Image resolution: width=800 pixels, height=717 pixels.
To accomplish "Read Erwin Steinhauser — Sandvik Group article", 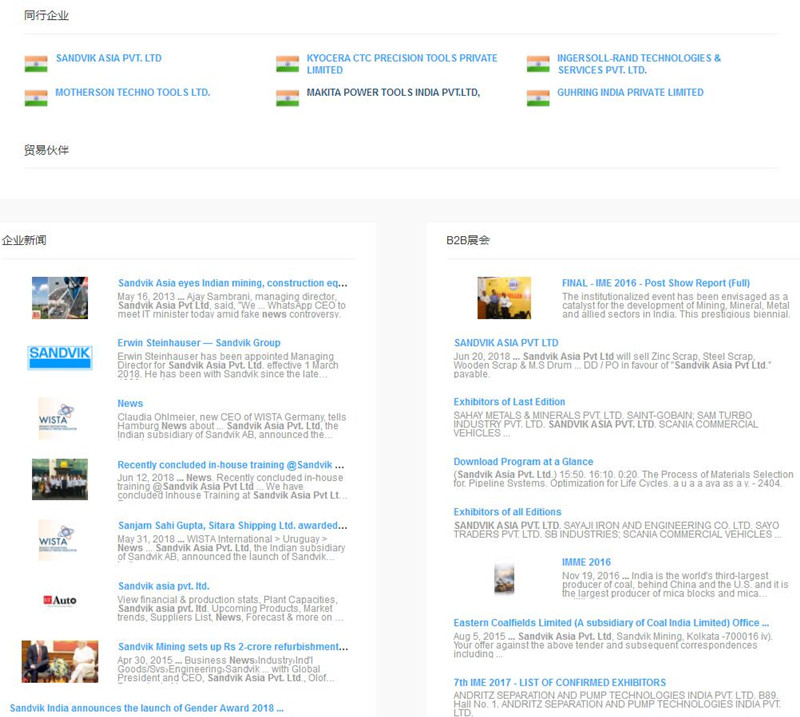I will [198, 343].
